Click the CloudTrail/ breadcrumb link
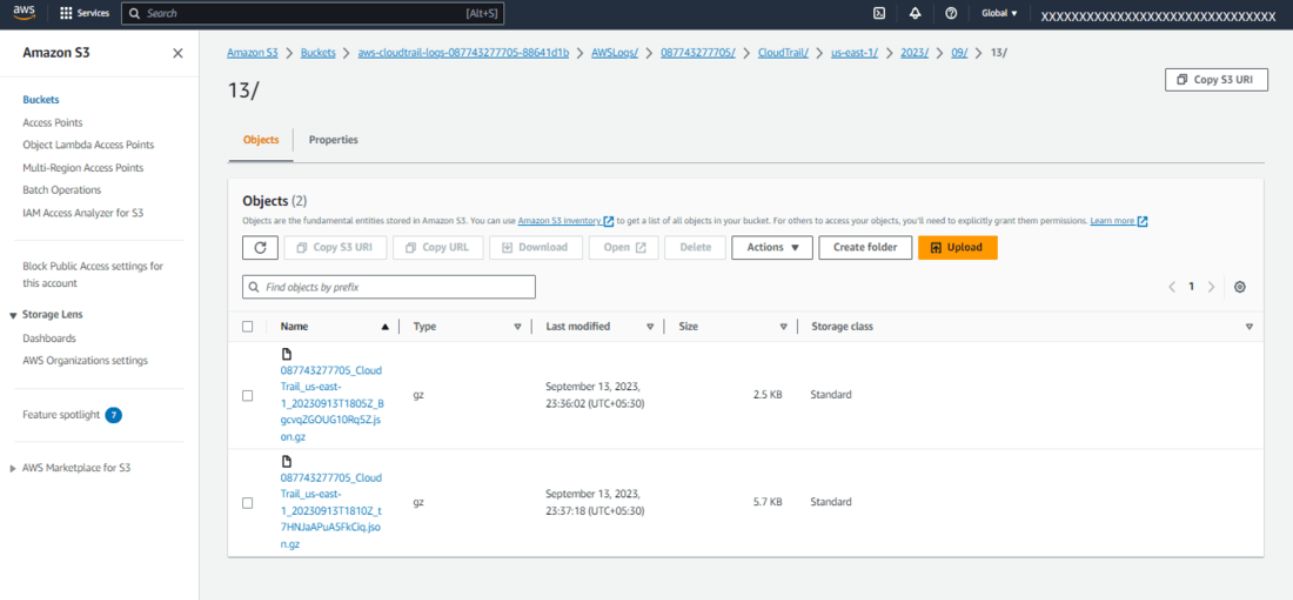 pos(783,53)
